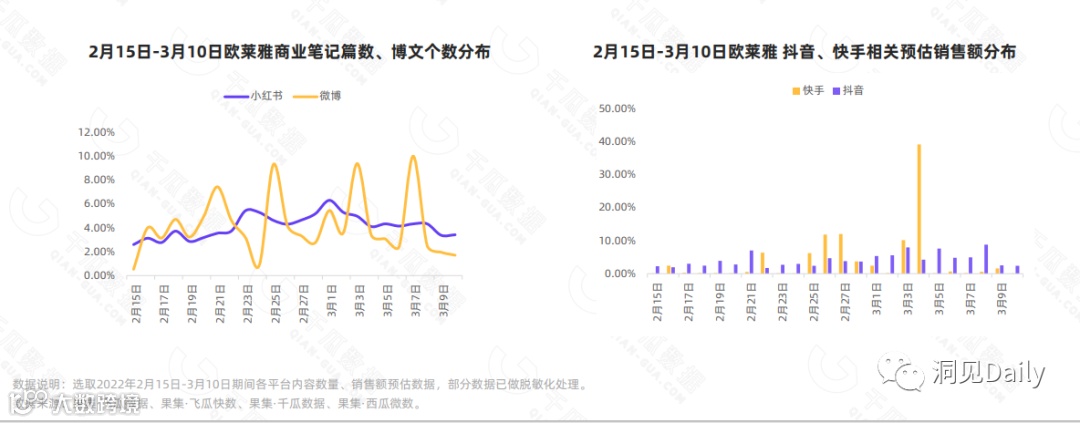
Task: Click 3月9日 on the bar chart x-axis
Action: coord(1003,299)
